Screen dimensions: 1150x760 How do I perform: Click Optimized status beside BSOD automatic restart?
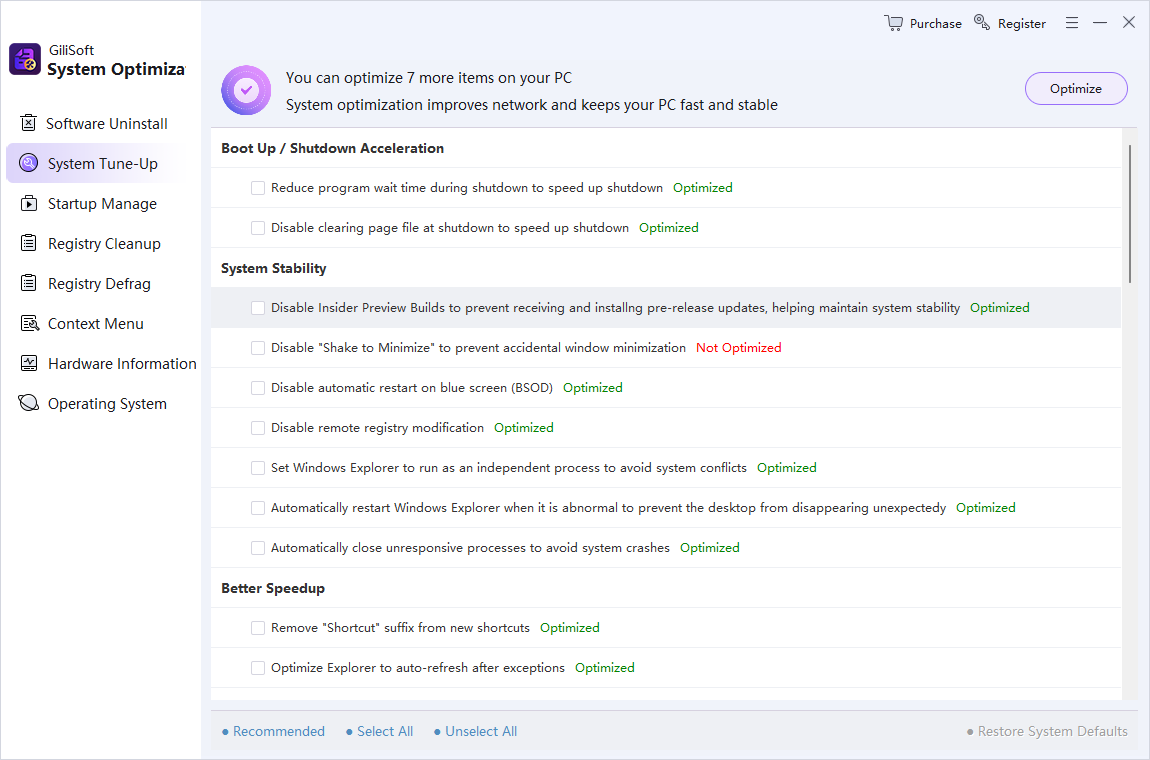pos(593,388)
